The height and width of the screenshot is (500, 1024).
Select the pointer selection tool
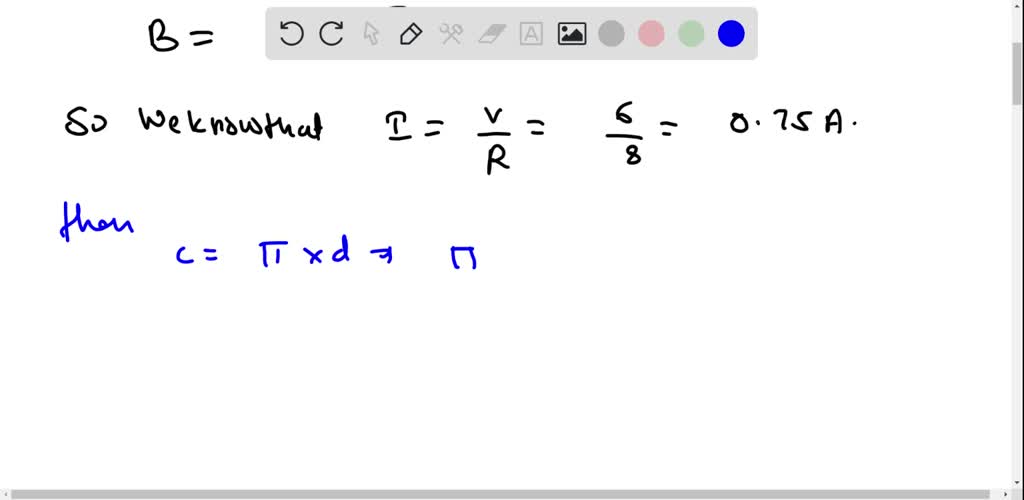coord(372,33)
